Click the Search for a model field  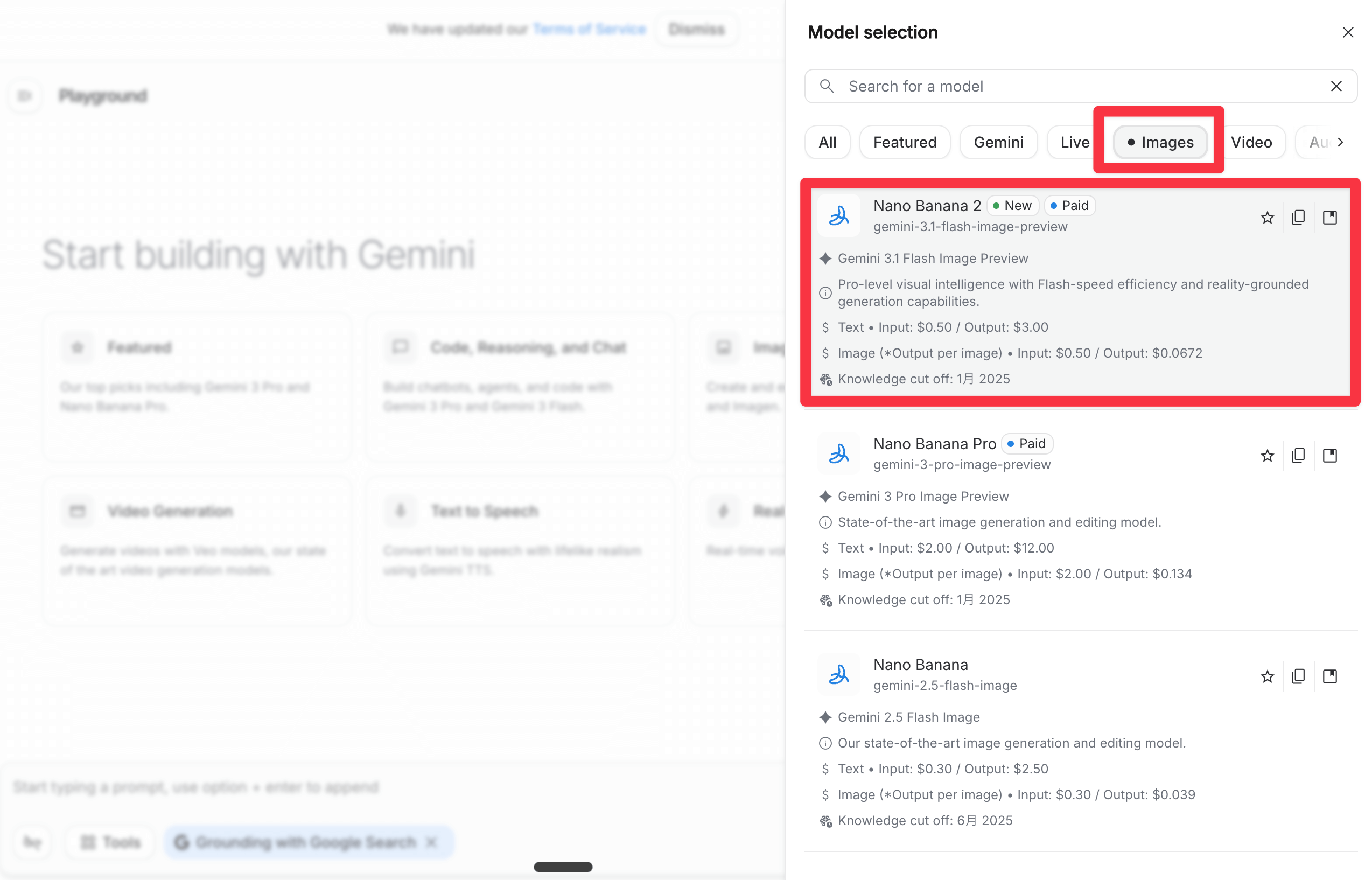(1074, 86)
